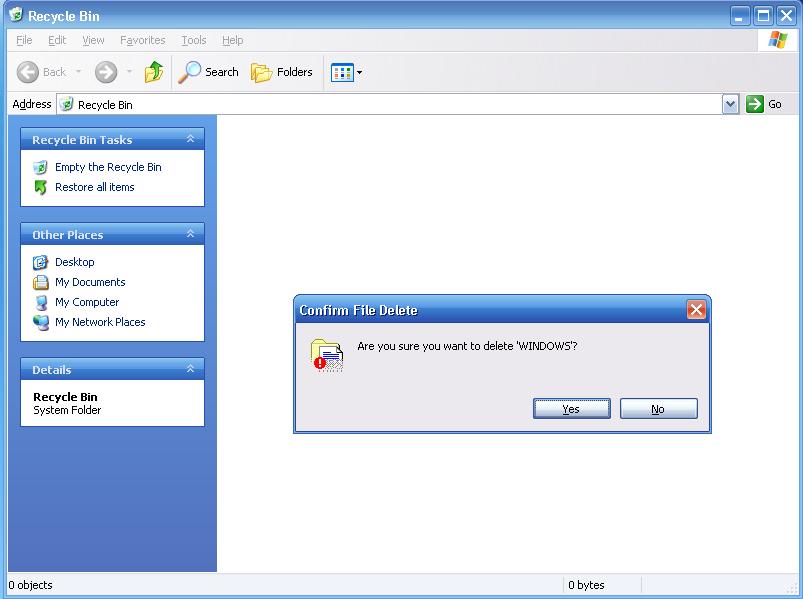Expand the Address bar dropdown
Viewport: 803px width, 599px height.
coord(730,104)
